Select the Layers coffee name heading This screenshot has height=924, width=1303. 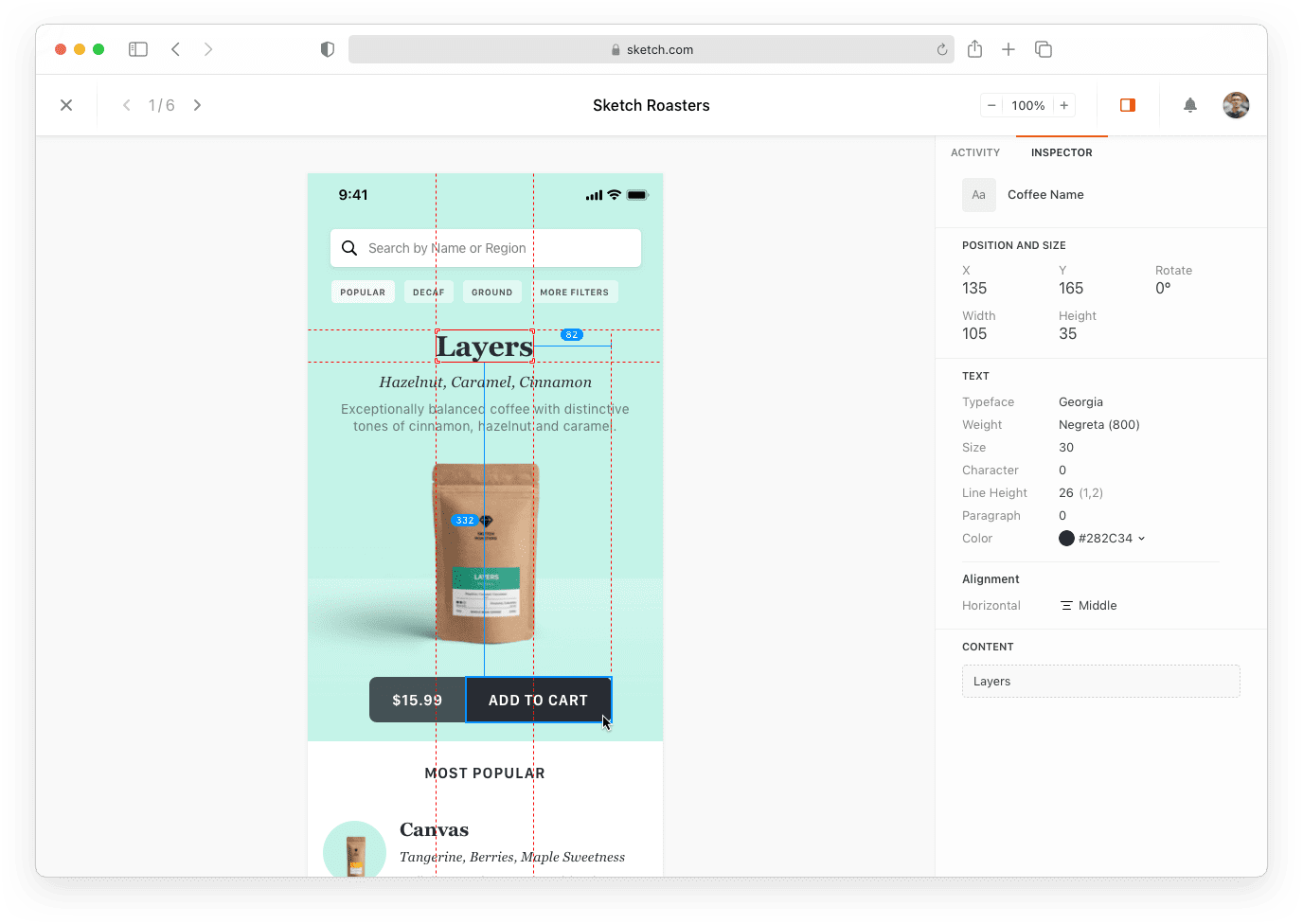coord(485,346)
